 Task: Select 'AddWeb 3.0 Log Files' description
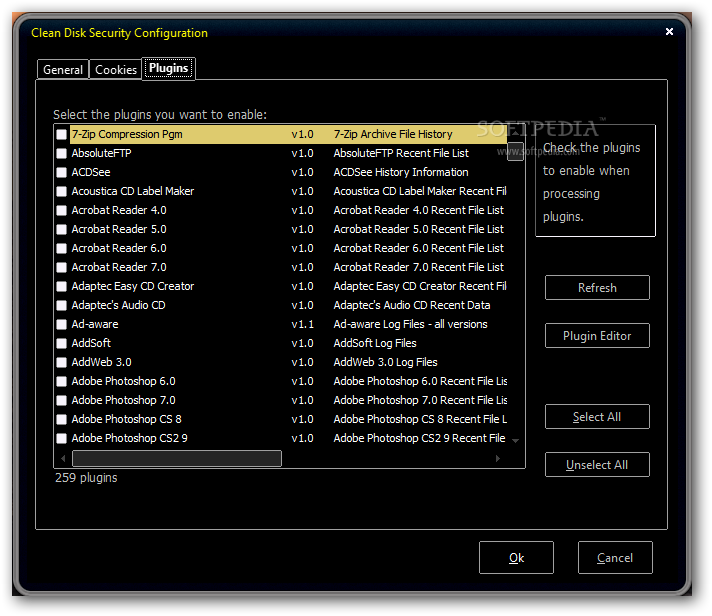tap(386, 363)
